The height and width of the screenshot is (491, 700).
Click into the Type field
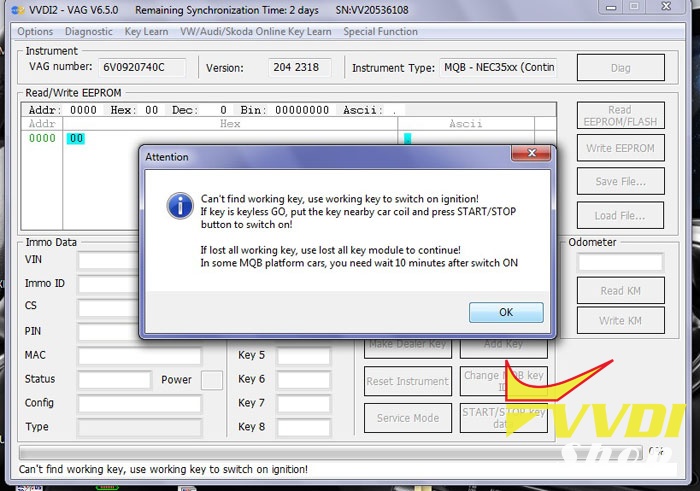[139, 428]
